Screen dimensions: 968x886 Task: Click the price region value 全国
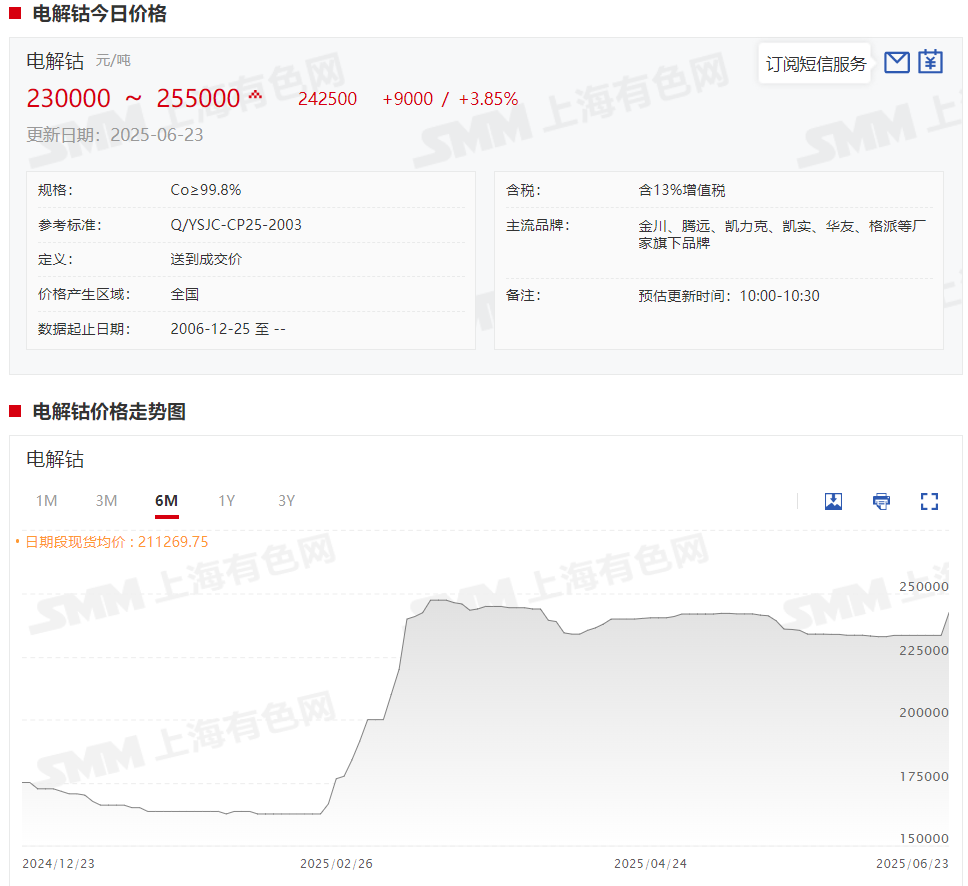coord(185,294)
